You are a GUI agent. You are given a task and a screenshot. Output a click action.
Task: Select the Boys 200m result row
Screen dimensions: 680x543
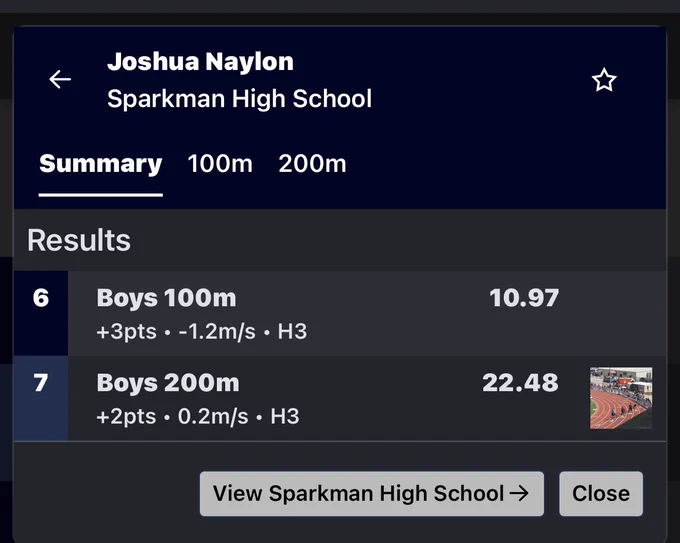[x=340, y=399]
